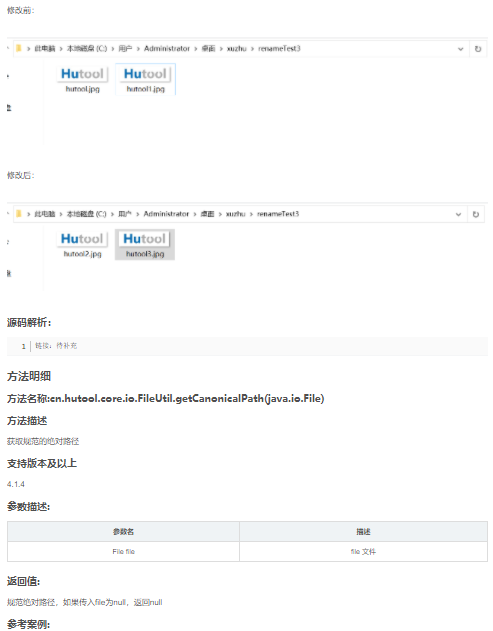The image size is (493, 631).
Task: Select the hutool.jpg thumbnail
Action: pyautogui.click(x=83, y=79)
